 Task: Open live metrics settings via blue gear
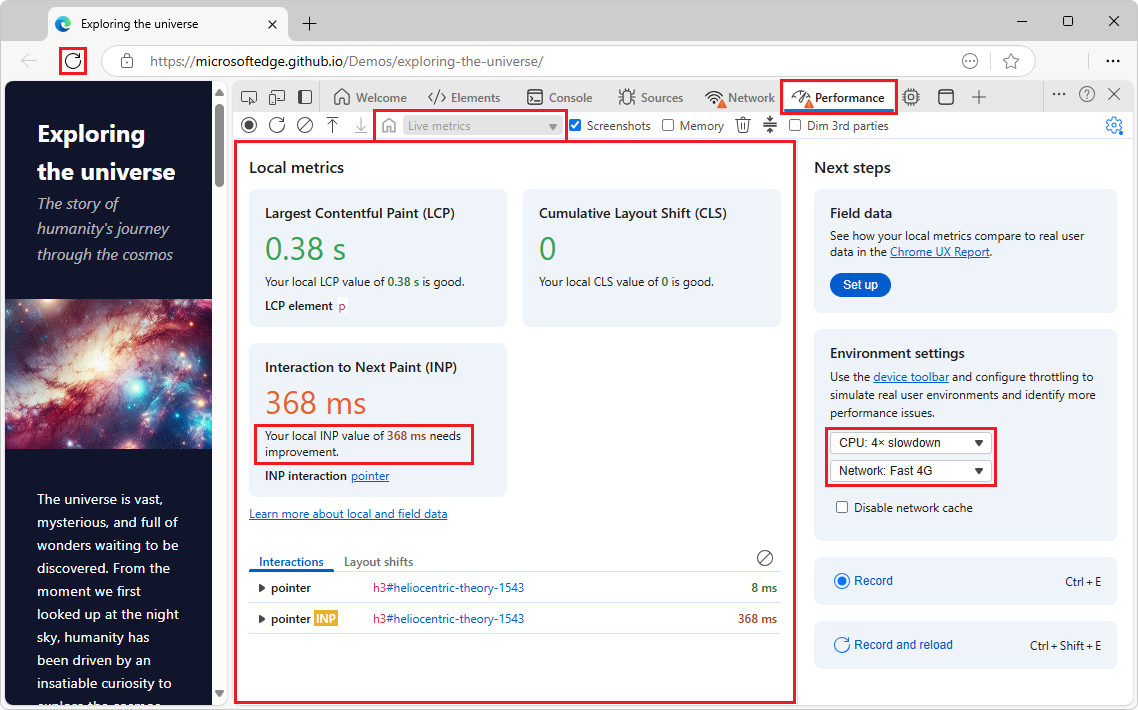tap(1114, 125)
